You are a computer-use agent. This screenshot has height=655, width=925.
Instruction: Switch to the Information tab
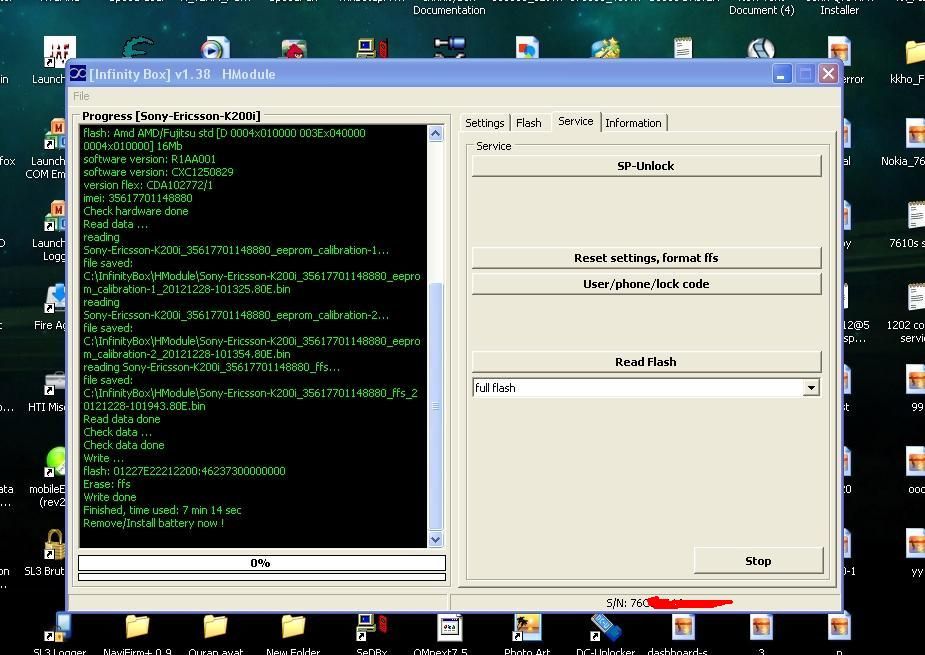(634, 123)
